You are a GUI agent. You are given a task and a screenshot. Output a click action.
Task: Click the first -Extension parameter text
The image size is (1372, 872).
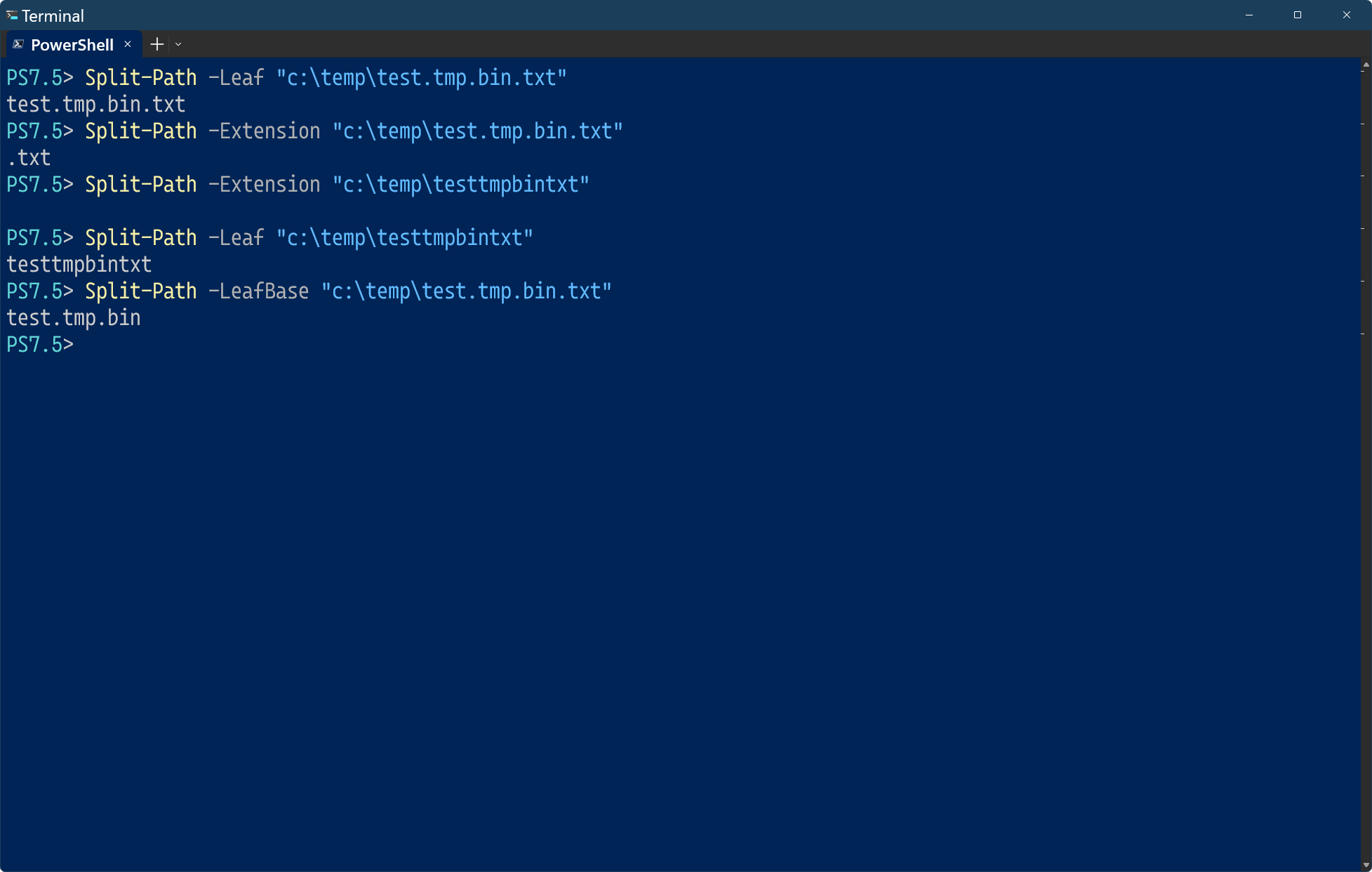tap(264, 131)
